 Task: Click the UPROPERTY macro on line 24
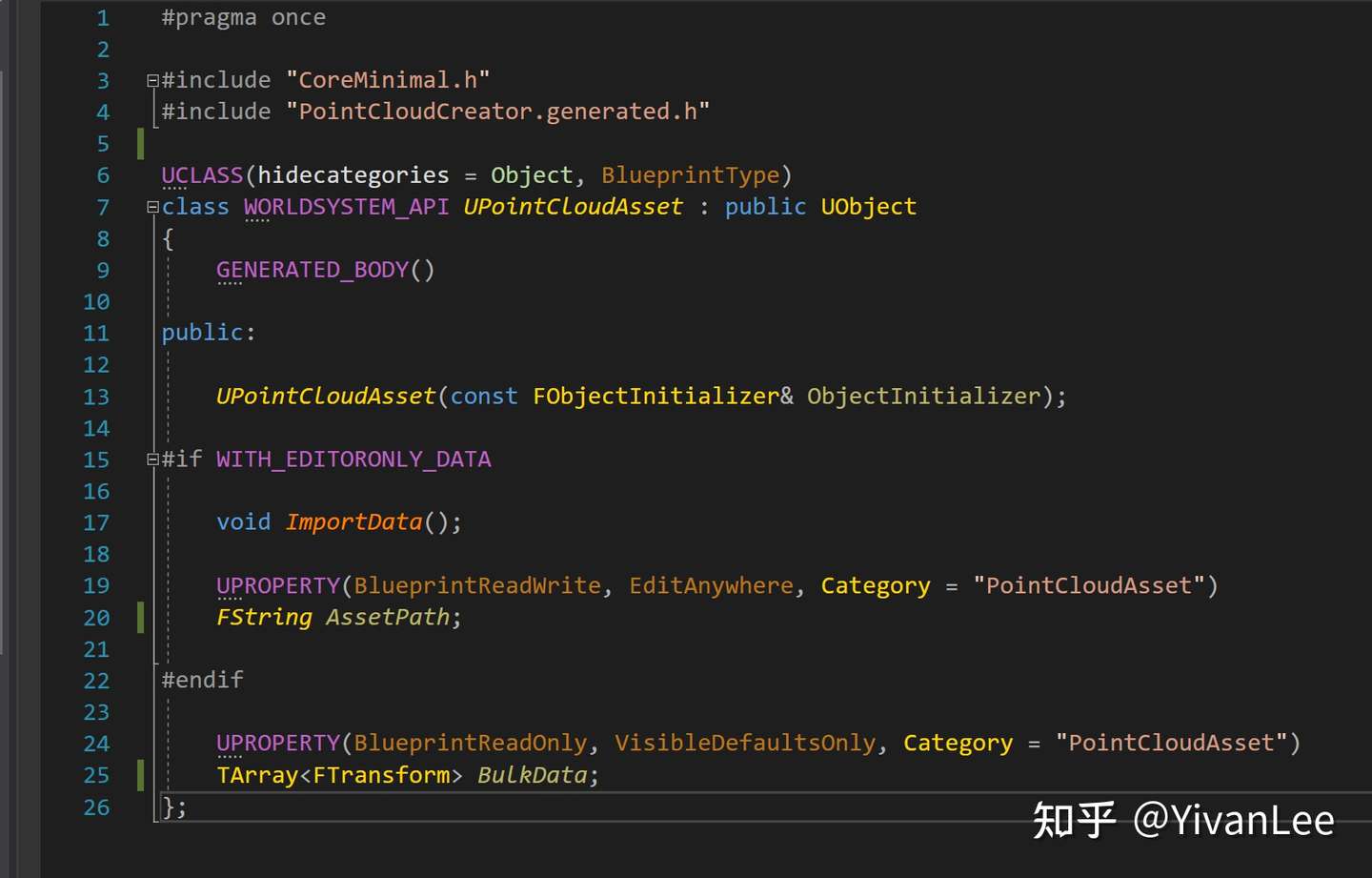pyautogui.click(x=278, y=743)
